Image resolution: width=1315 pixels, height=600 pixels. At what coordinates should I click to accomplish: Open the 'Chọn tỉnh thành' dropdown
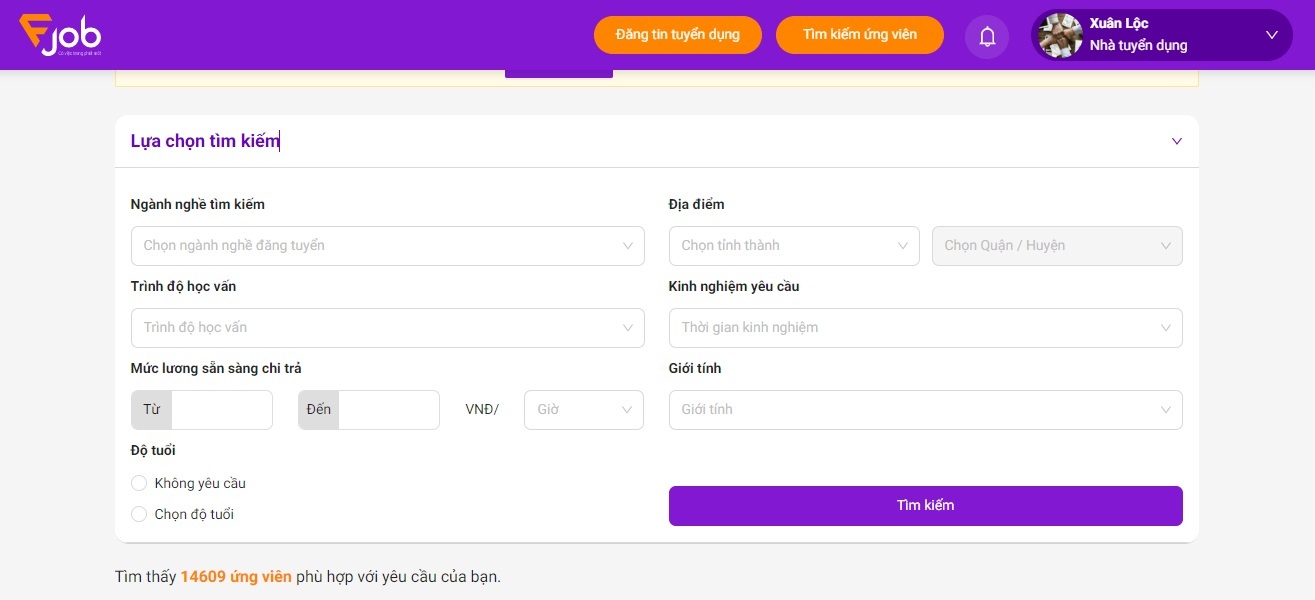(793, 245)
